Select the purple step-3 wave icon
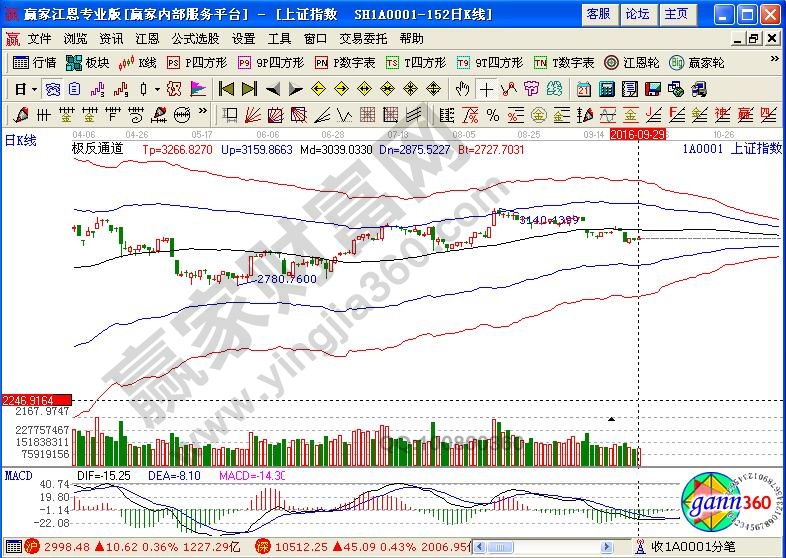The height and width of the screenshot is (558, 786). 97,90
